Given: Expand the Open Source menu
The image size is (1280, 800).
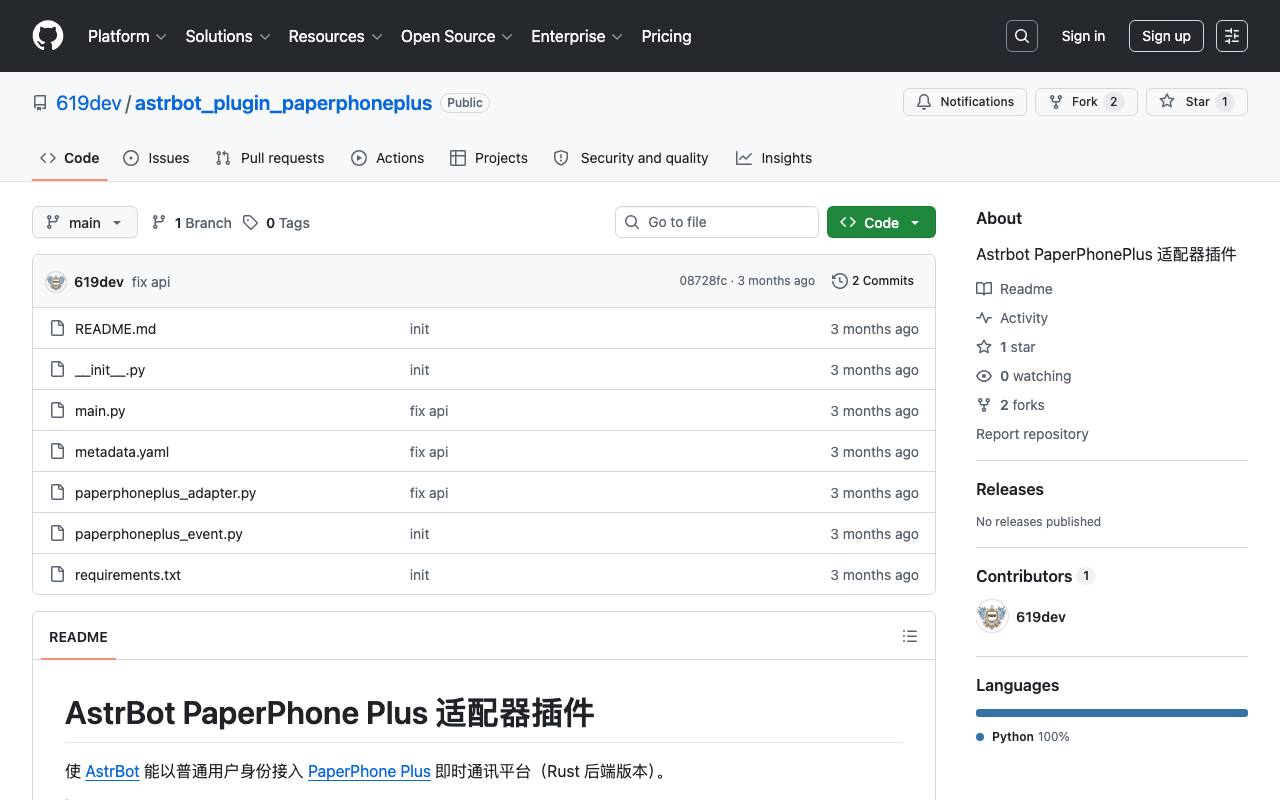Looking at the screenshot, I should click(457, 36).
